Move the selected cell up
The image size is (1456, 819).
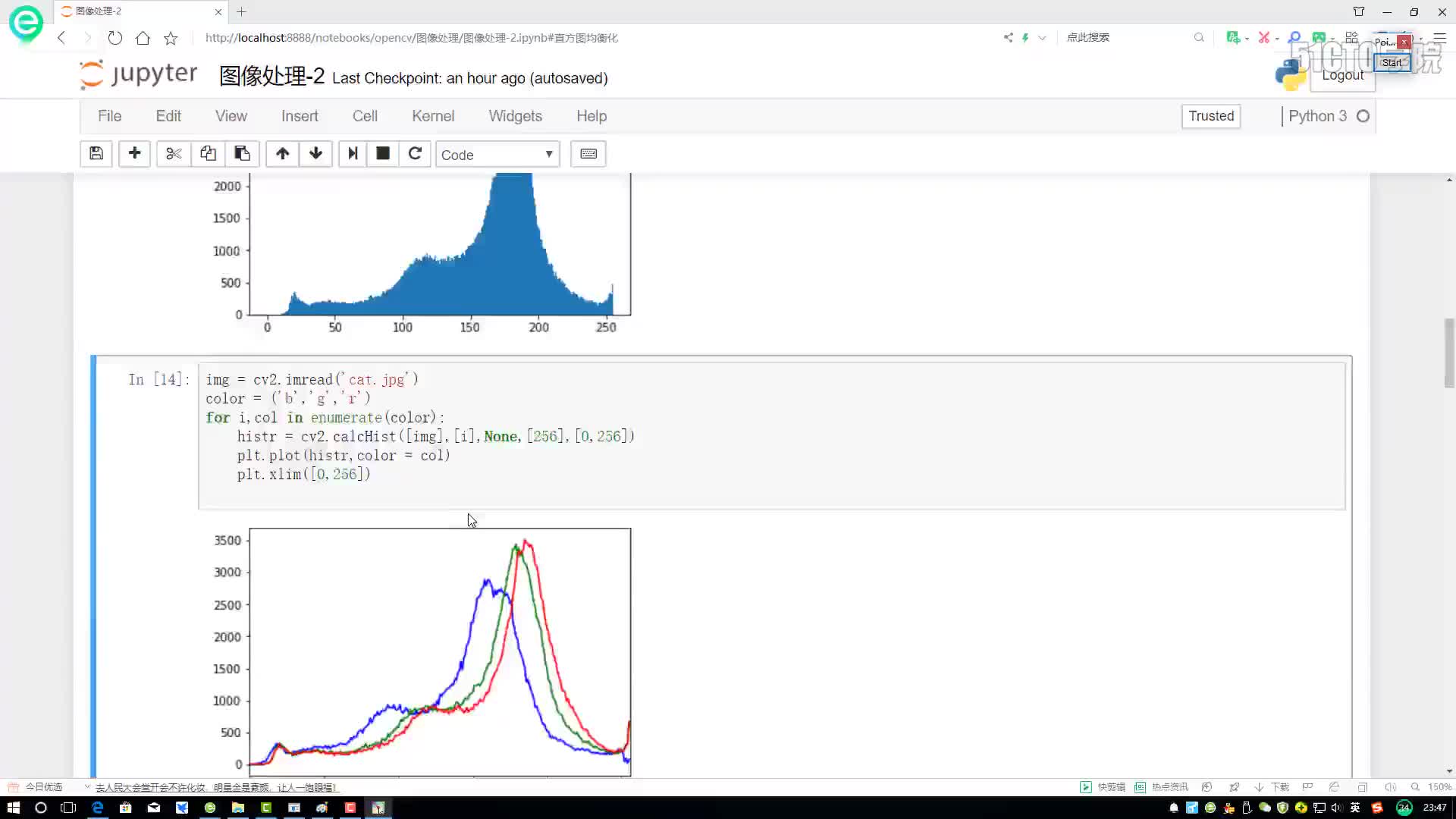coord(282,154)
